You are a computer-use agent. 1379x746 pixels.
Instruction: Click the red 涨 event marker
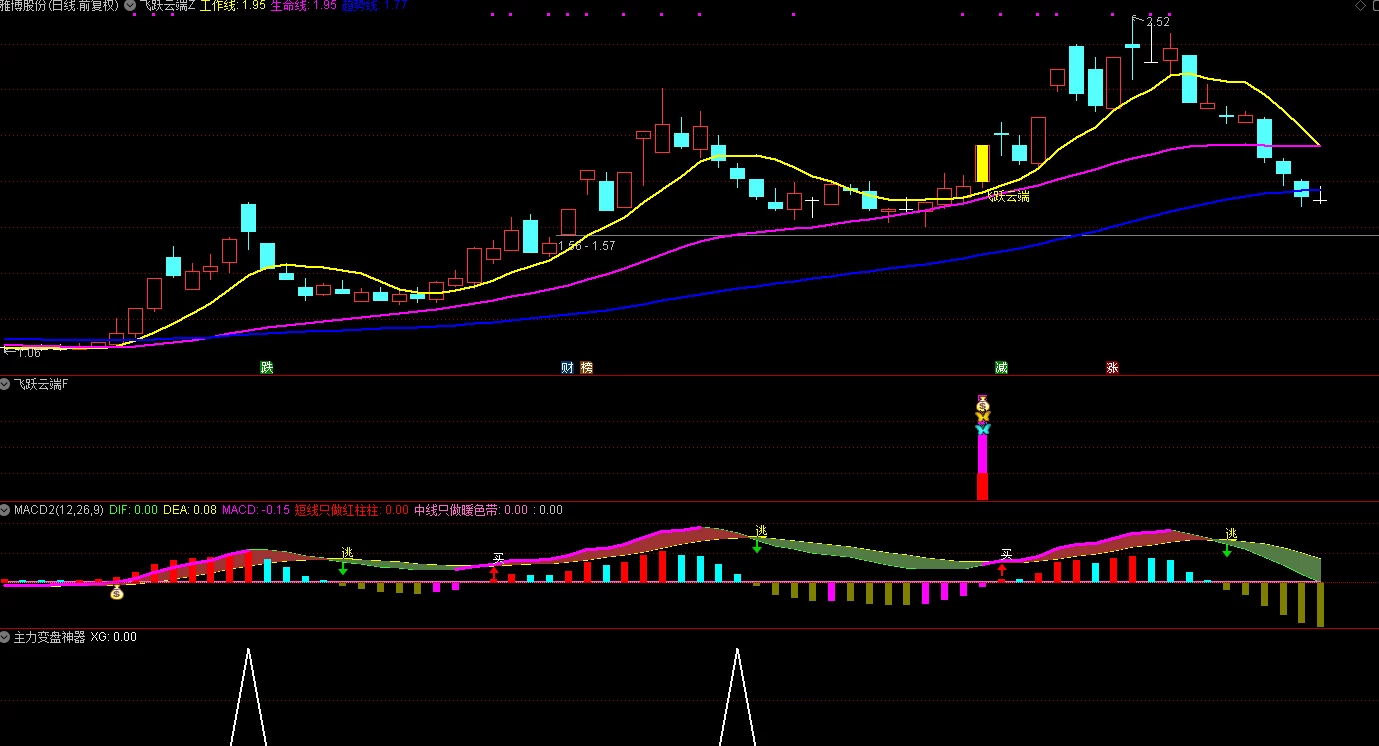coord(1112,368)
